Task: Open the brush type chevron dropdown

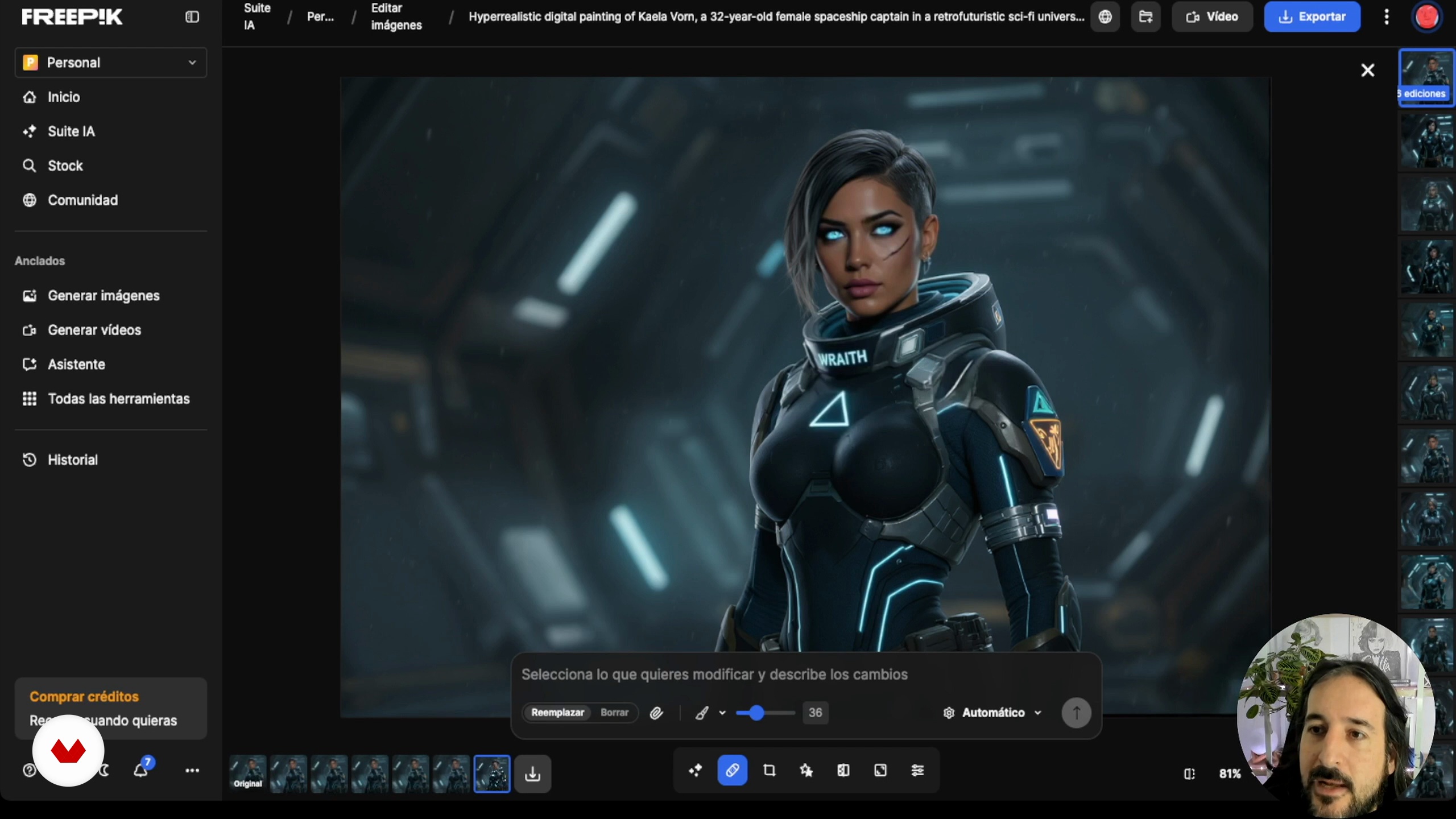Action: click(722, 713)
